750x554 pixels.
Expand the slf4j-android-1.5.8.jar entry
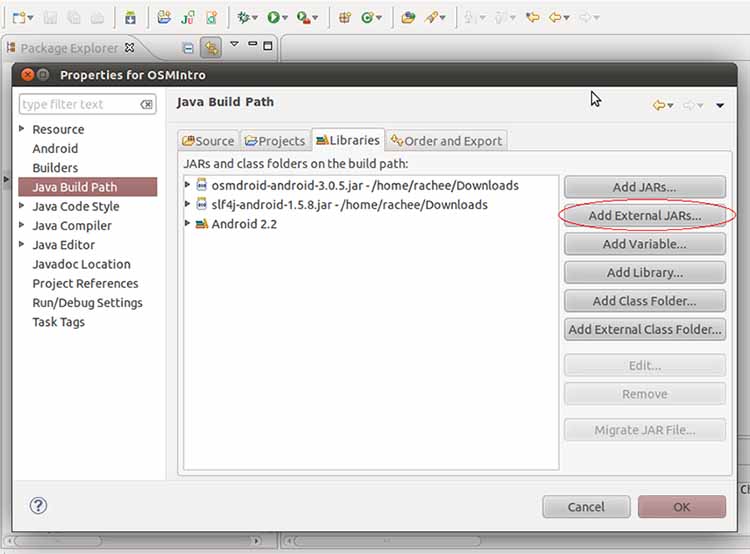click(188, 204)
